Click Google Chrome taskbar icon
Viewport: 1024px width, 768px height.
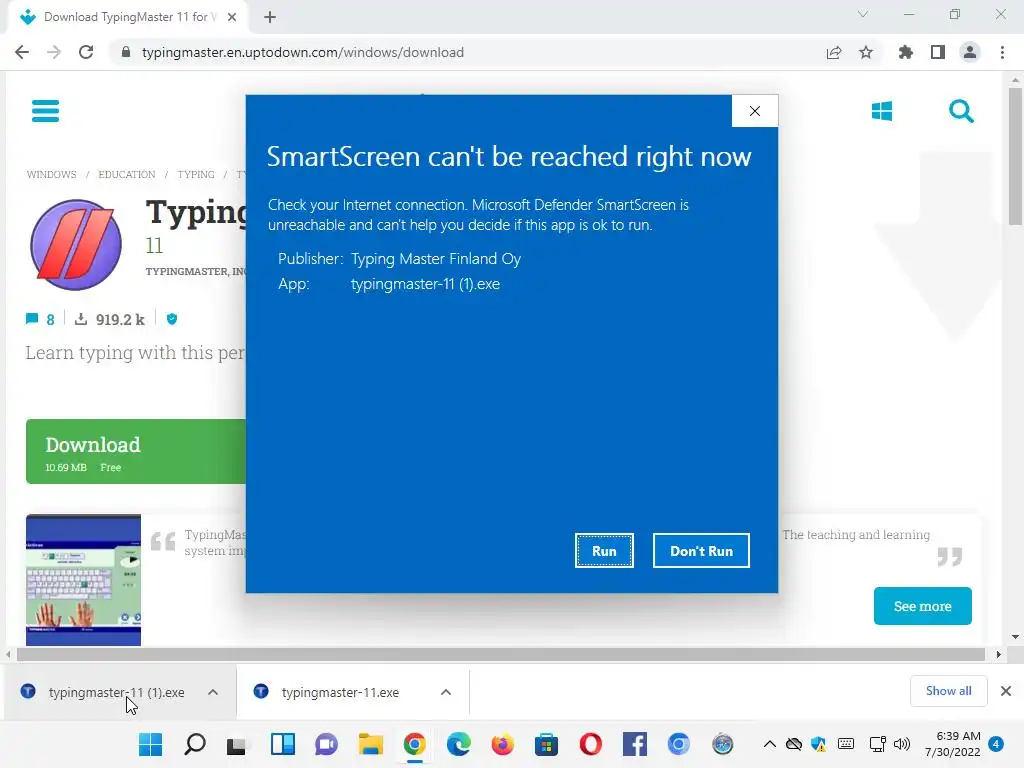(x=415, y=744)
